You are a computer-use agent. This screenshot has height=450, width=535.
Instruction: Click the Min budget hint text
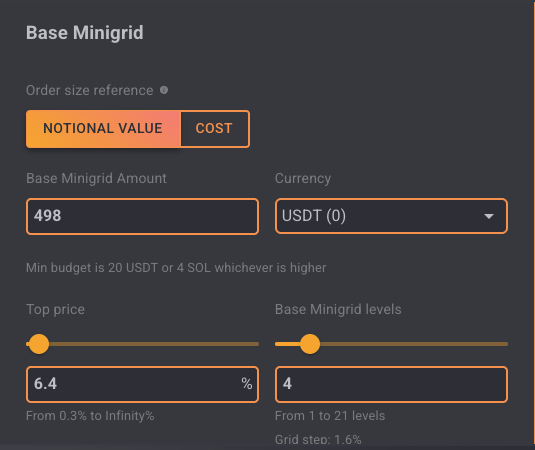(176, 268)
